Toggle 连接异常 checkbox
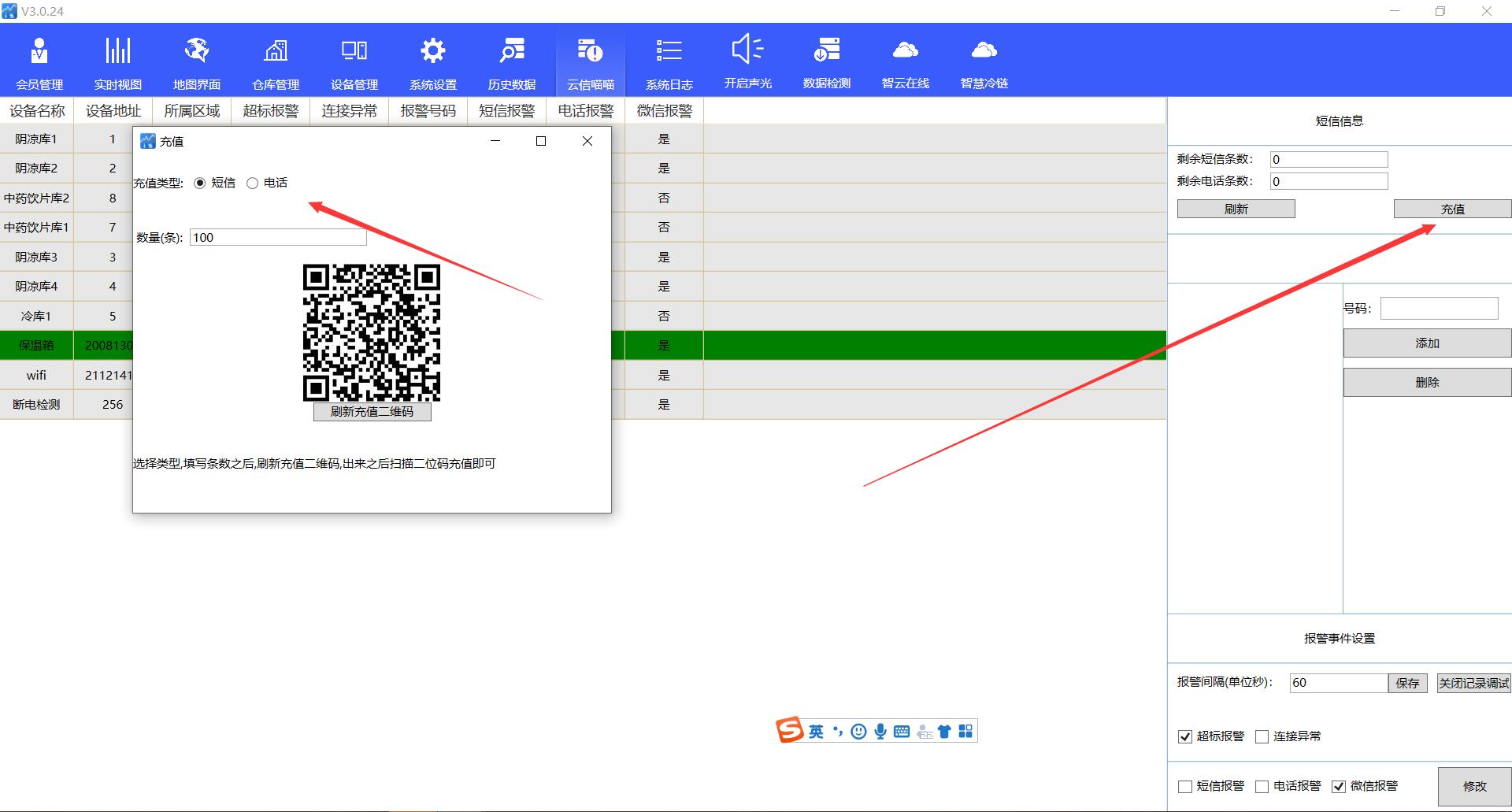Image resolution: width=1512 pixels, height=812 pixels. click(1262, 736)
